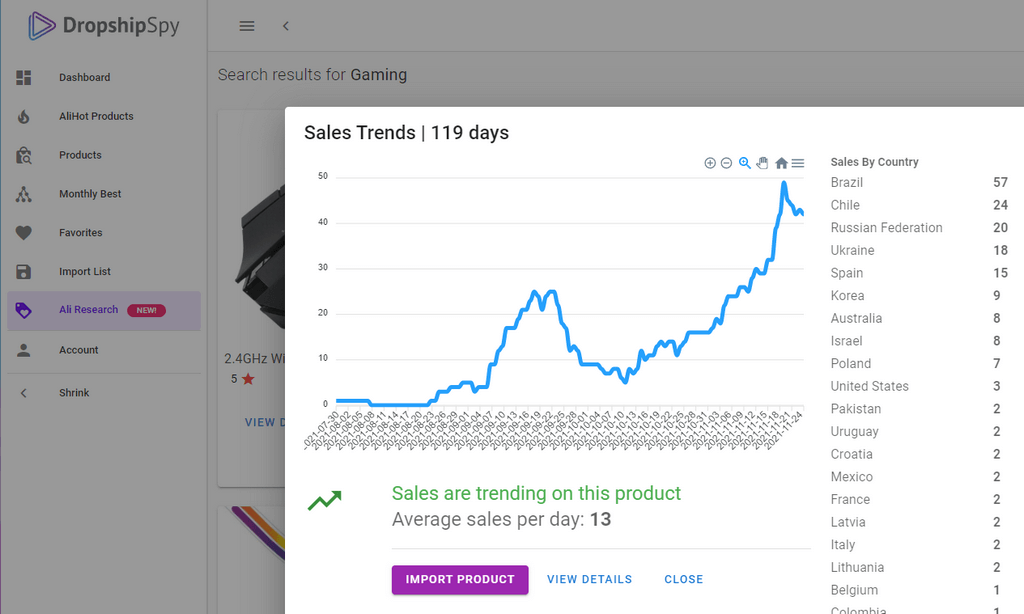Open the Dashboard section
This screenshot has width=1024, height=614.
coord(84,77)
